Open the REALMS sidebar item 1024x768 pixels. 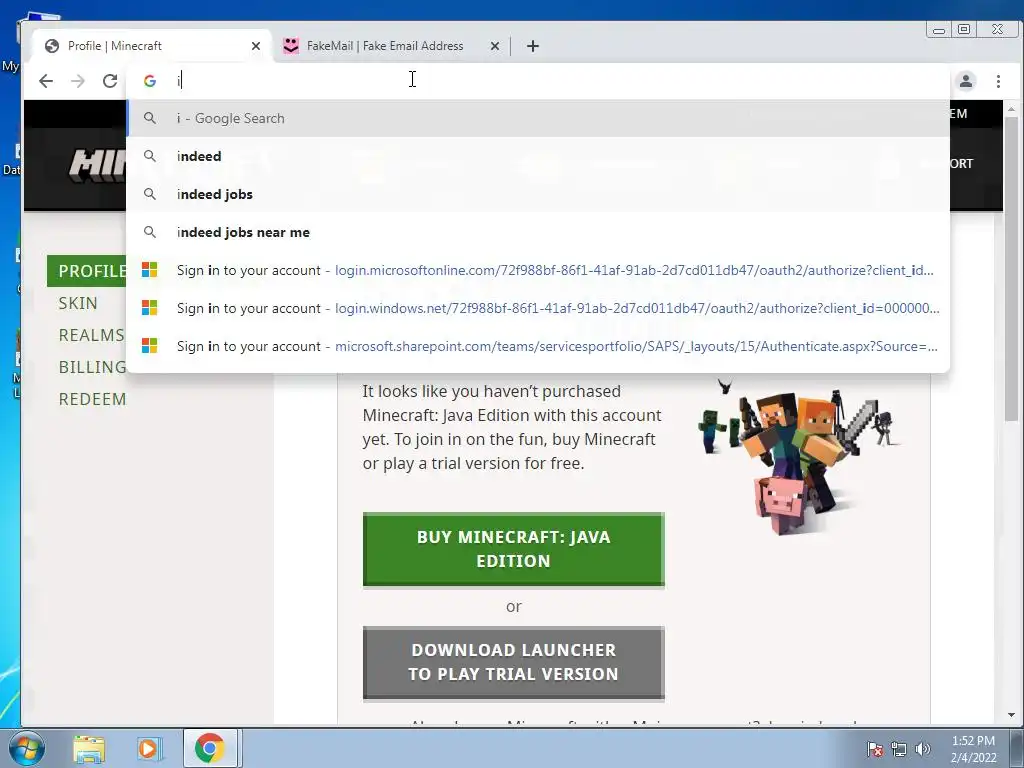pyautogui.click(x=91, y=335)
